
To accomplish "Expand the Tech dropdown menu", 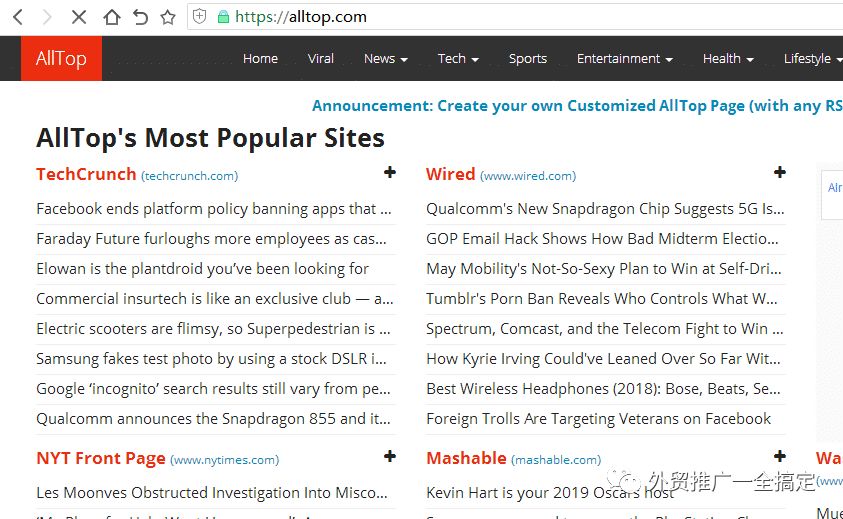I will 458,58.
